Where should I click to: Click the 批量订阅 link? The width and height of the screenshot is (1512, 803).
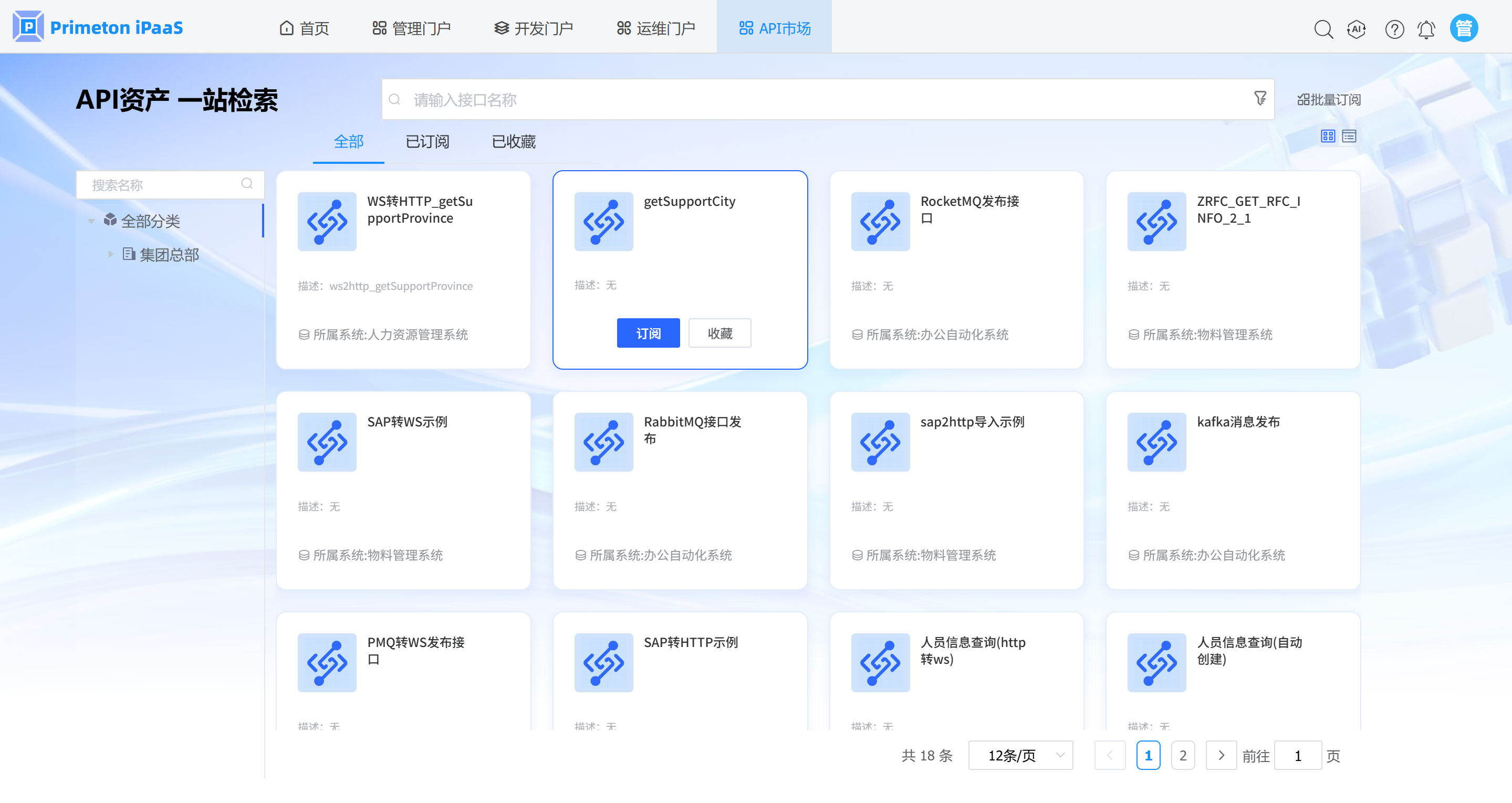[x=1329, y=100]
